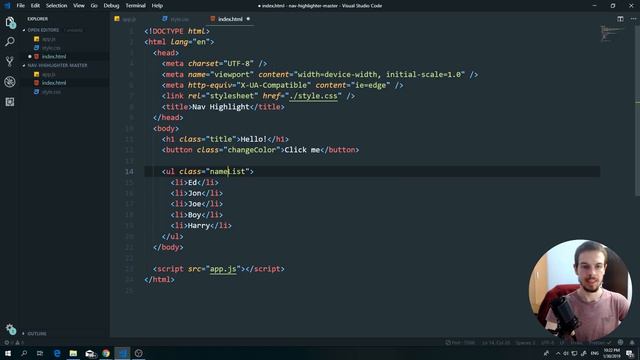Click the VS Code logo icon
The height and width of the screenshot is (360, 640).
7,6
